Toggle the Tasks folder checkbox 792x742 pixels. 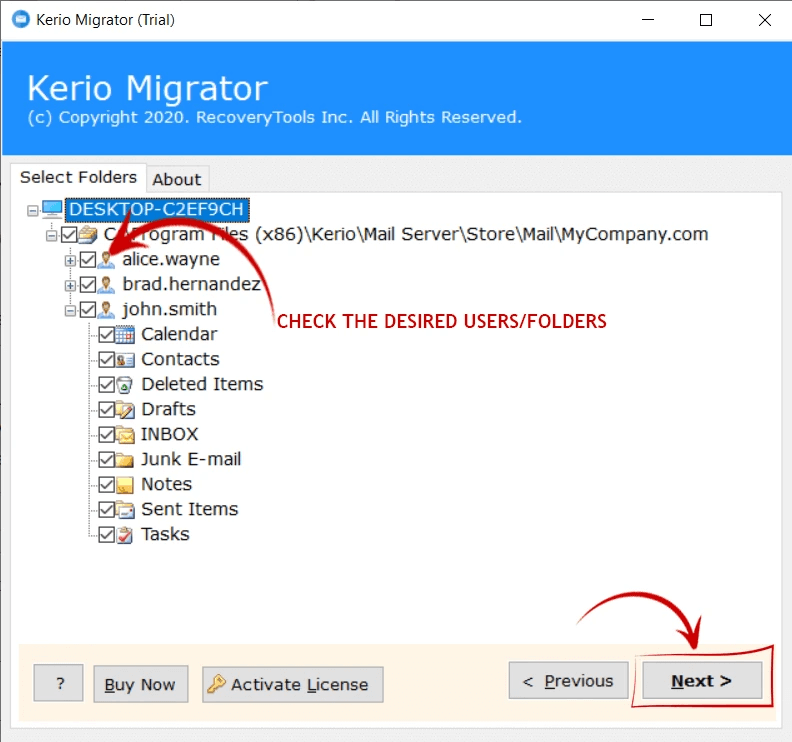pyautogui.click(x=107, y=535)
